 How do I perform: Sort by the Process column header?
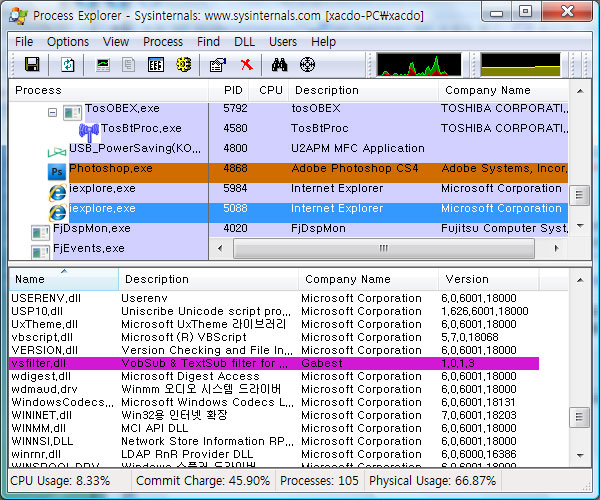click(109, 90)
